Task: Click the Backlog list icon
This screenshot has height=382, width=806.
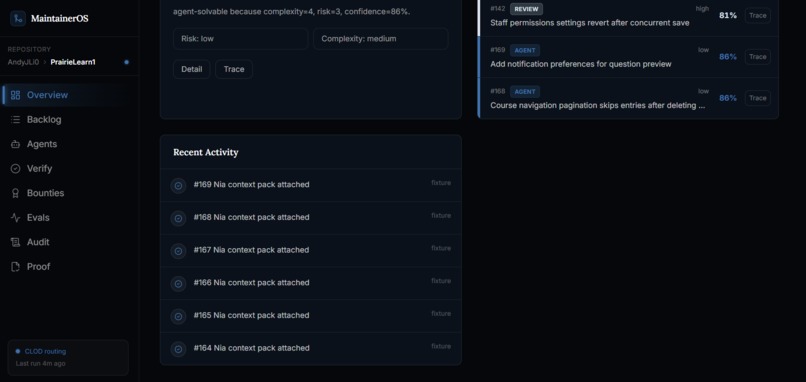Action: point(15,119)
